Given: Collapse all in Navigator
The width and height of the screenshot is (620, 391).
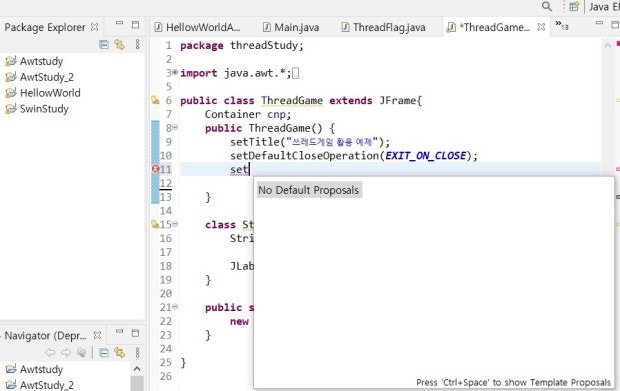Looking at the screenshot, I should click(x=104, y=352).
